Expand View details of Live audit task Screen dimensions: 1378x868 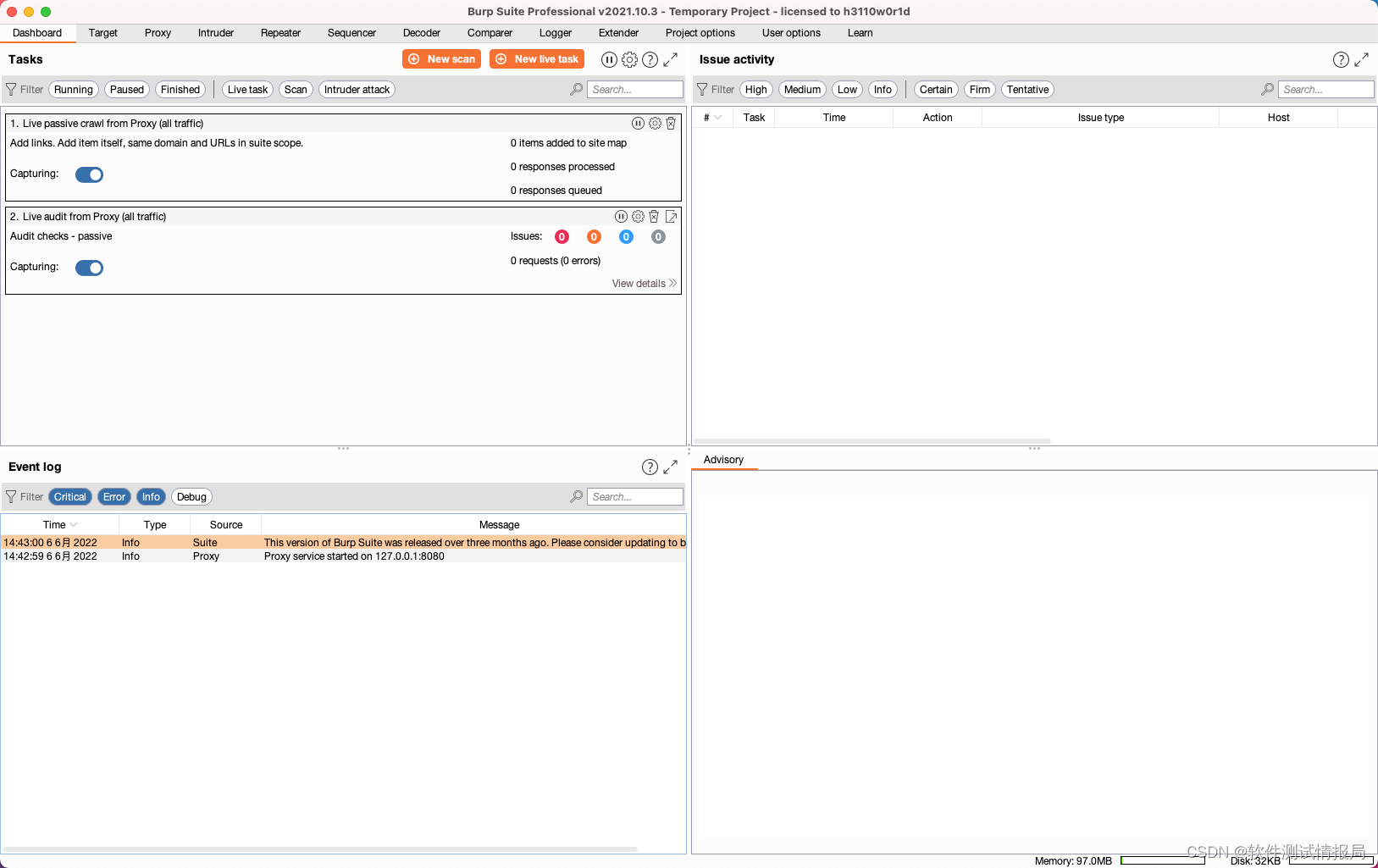coord(645,284)
